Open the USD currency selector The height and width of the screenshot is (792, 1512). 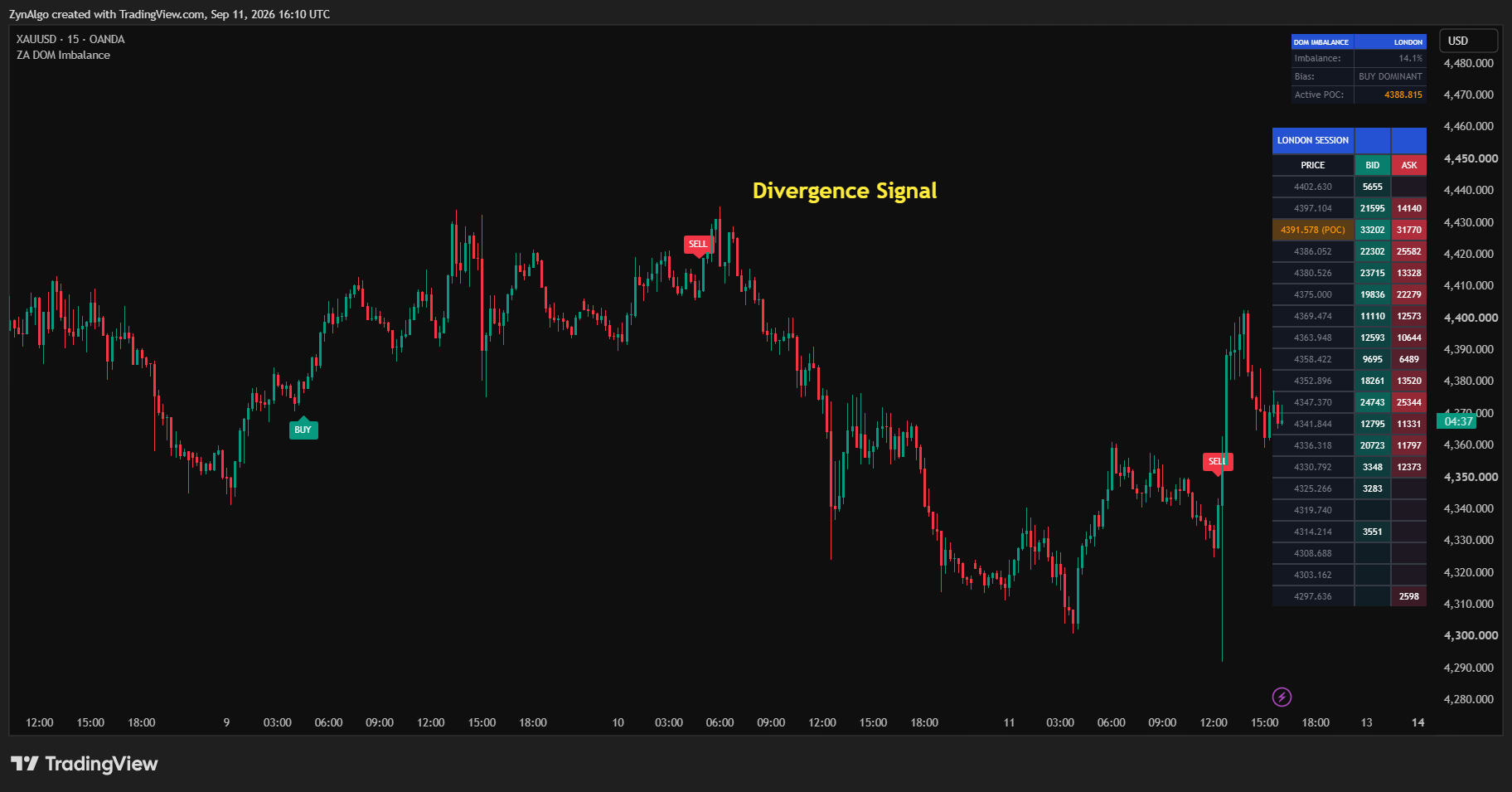1468,41
